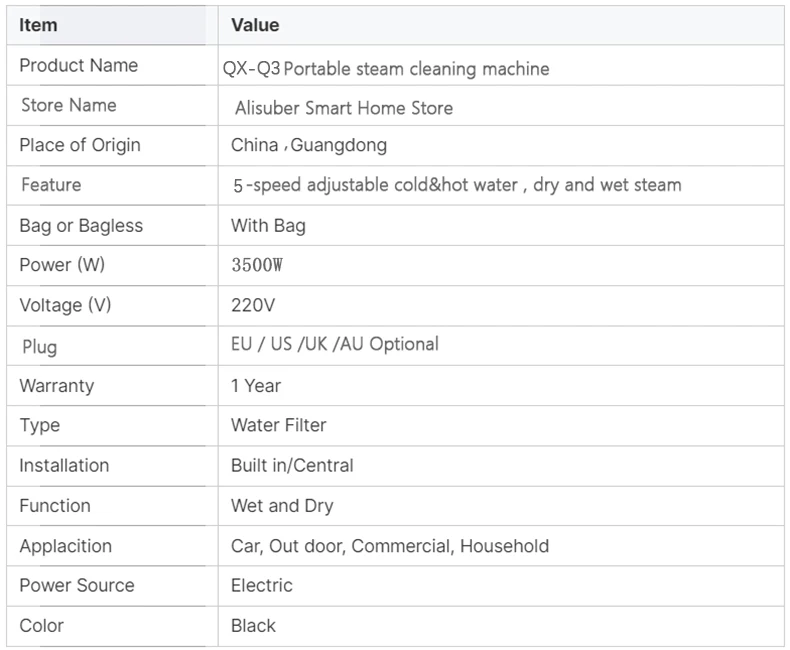The height and width of the screenshot is (650, 790).
Task: Click the Place of Origin label
Action: 80,145
